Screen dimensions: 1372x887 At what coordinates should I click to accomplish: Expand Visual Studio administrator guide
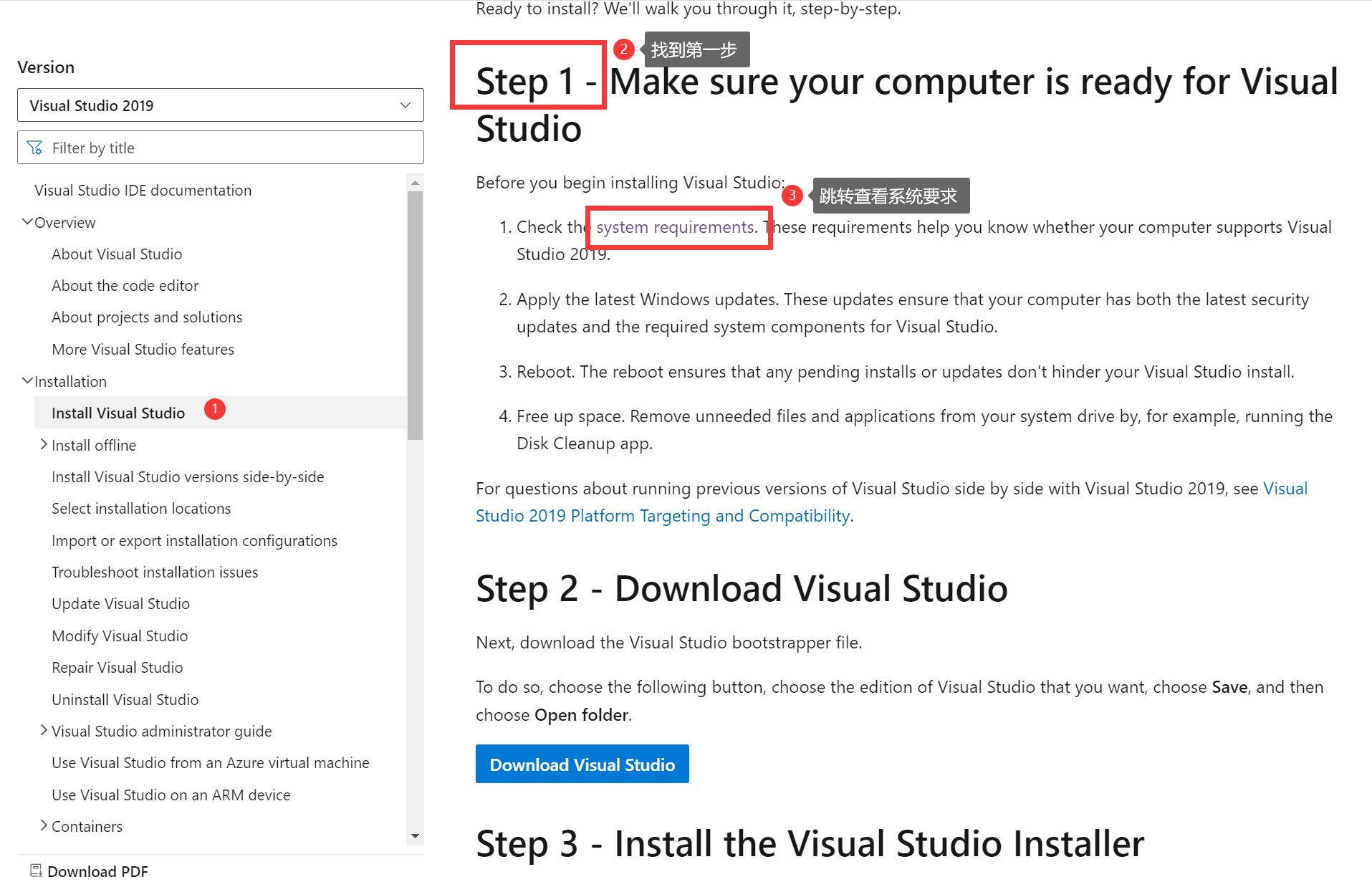pos(44,731)
